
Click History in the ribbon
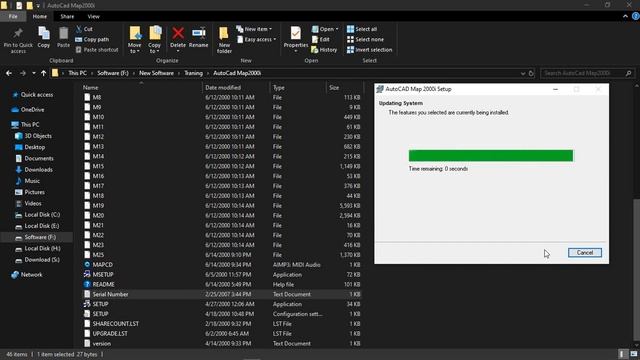click(x=324, y=50)
